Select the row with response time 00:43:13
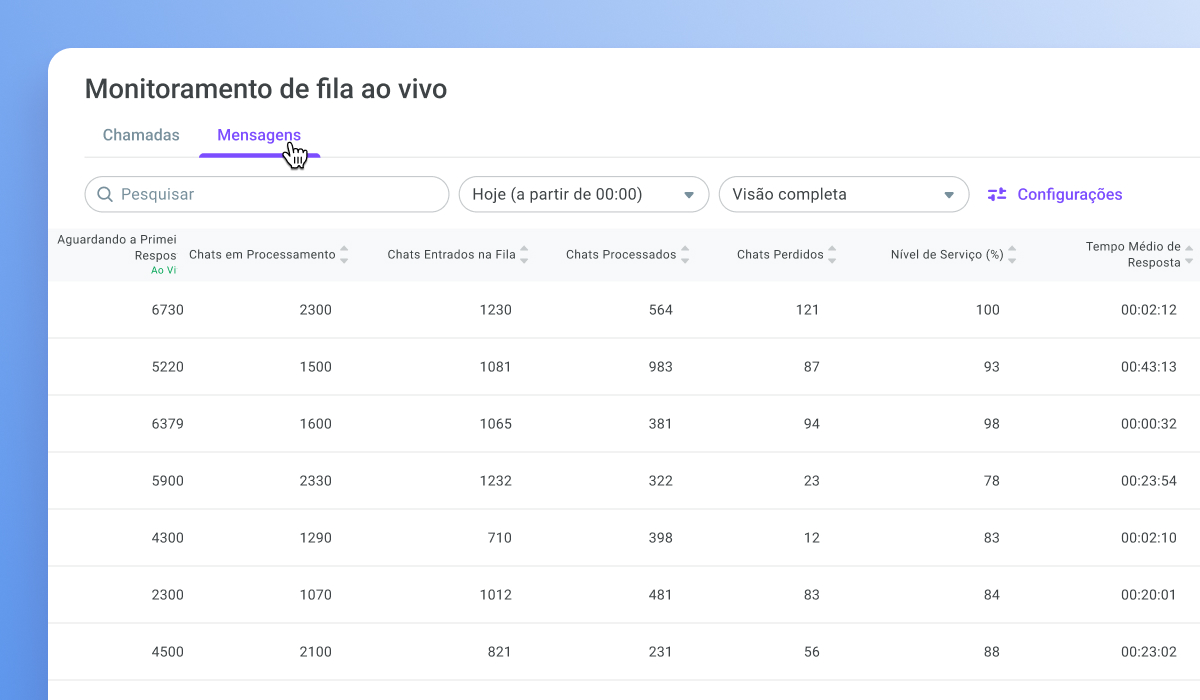This screenshot has width=1200, height=700. (x=624, y=367)
